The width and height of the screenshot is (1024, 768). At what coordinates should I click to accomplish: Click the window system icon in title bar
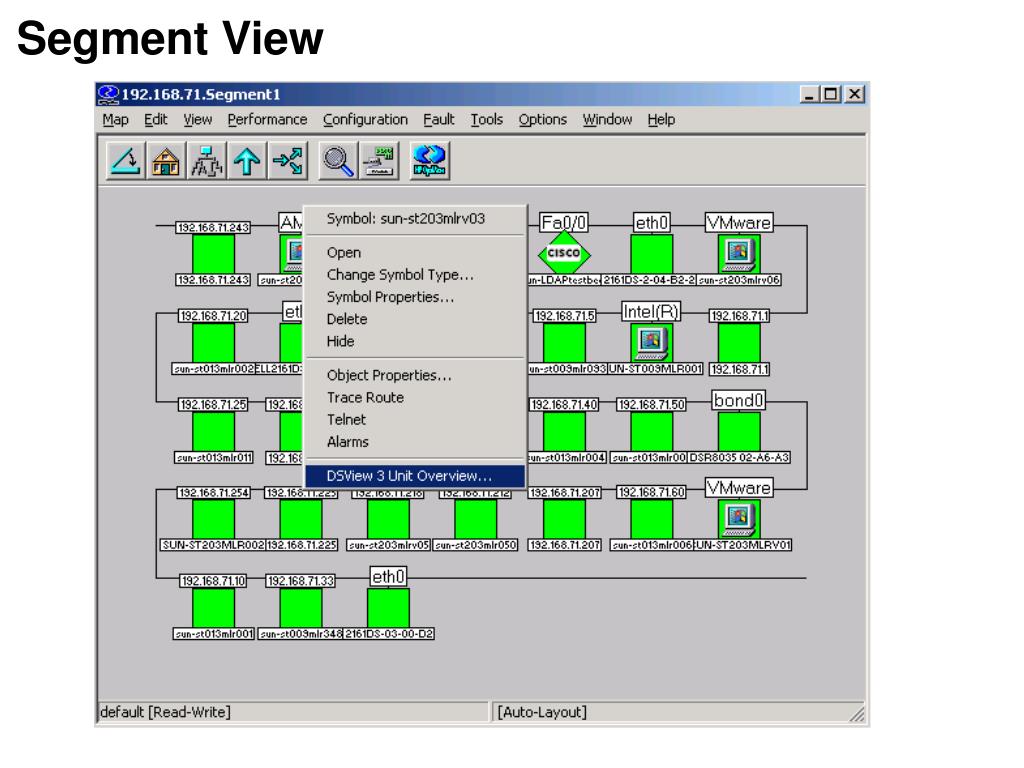coord(108,94)
